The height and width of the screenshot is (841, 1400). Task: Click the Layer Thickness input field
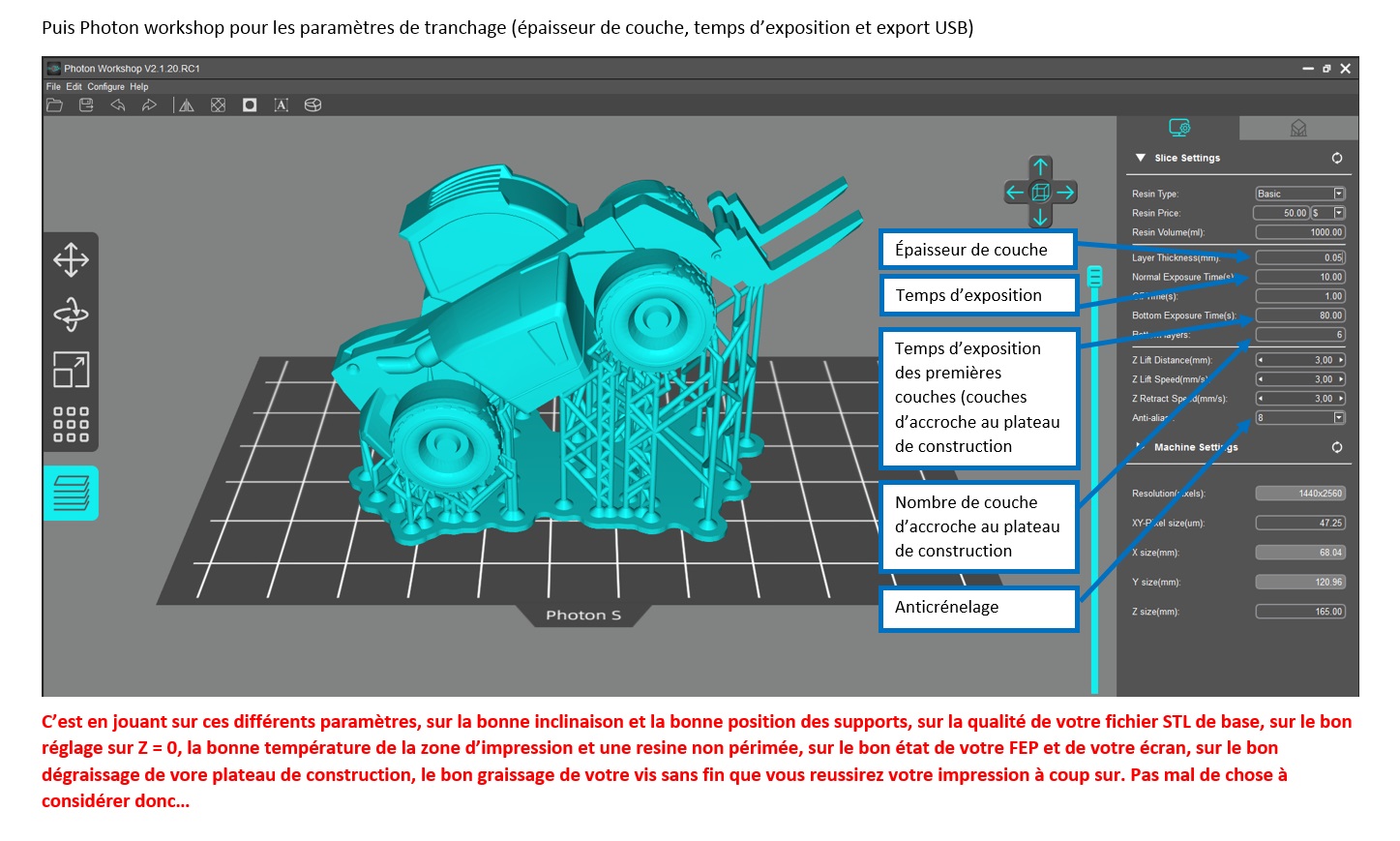point(1299,257)
